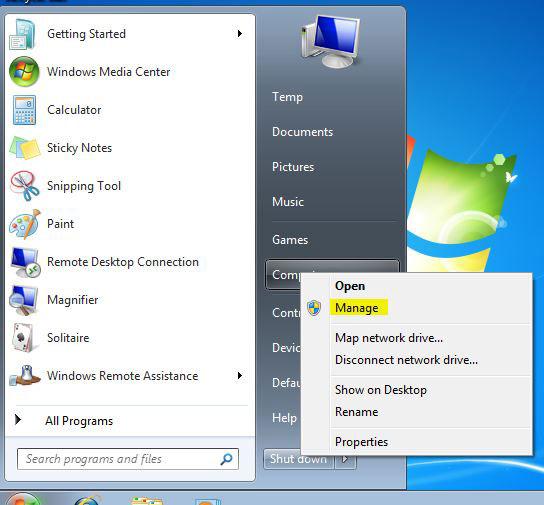Click Solitaire program label

click(68, 338)
